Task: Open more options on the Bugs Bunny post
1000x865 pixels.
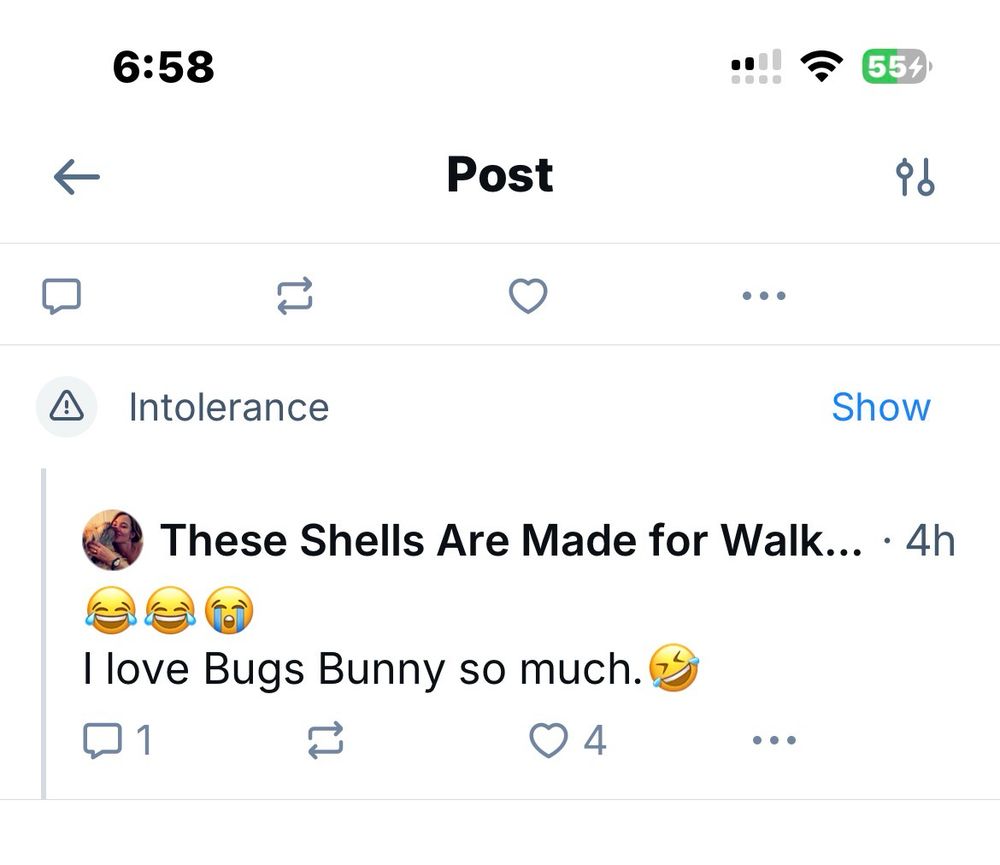Action: pos(774,741)
